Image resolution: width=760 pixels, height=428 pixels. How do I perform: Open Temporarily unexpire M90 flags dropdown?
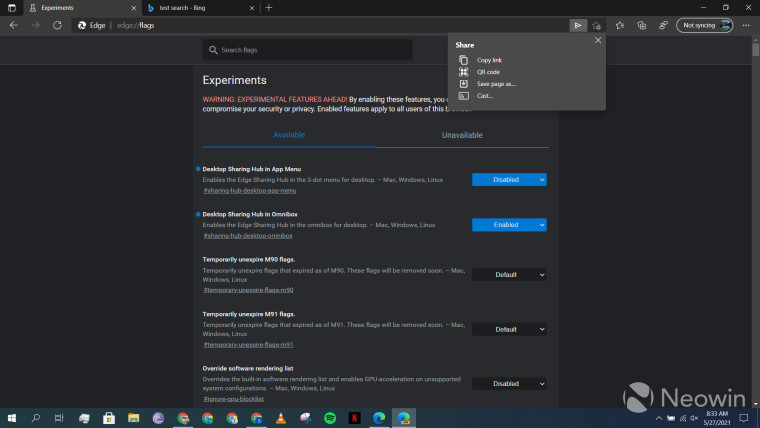pos(509,275)
